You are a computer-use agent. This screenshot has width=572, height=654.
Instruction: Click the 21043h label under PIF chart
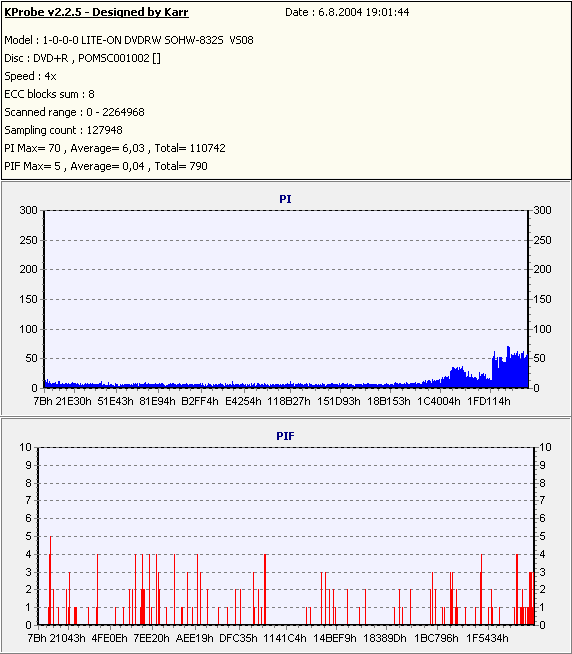point(68,638)
